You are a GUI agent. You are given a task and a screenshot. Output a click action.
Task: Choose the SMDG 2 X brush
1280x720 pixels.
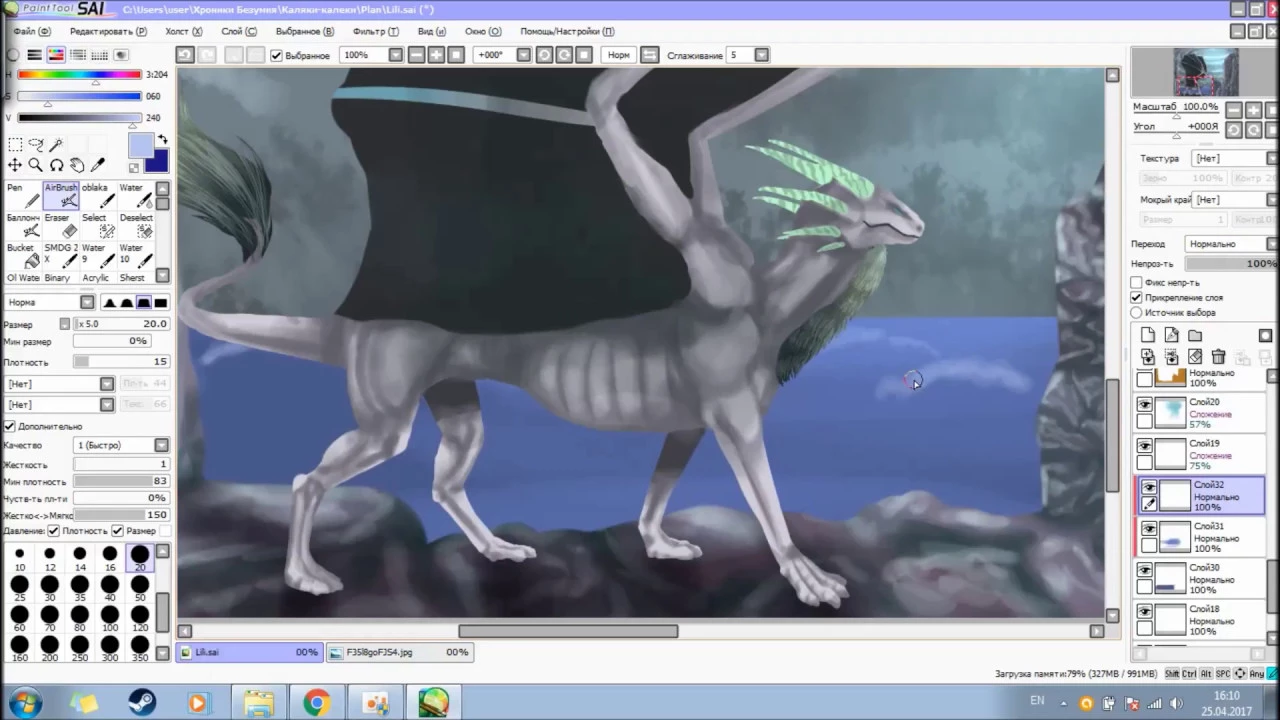61,255
